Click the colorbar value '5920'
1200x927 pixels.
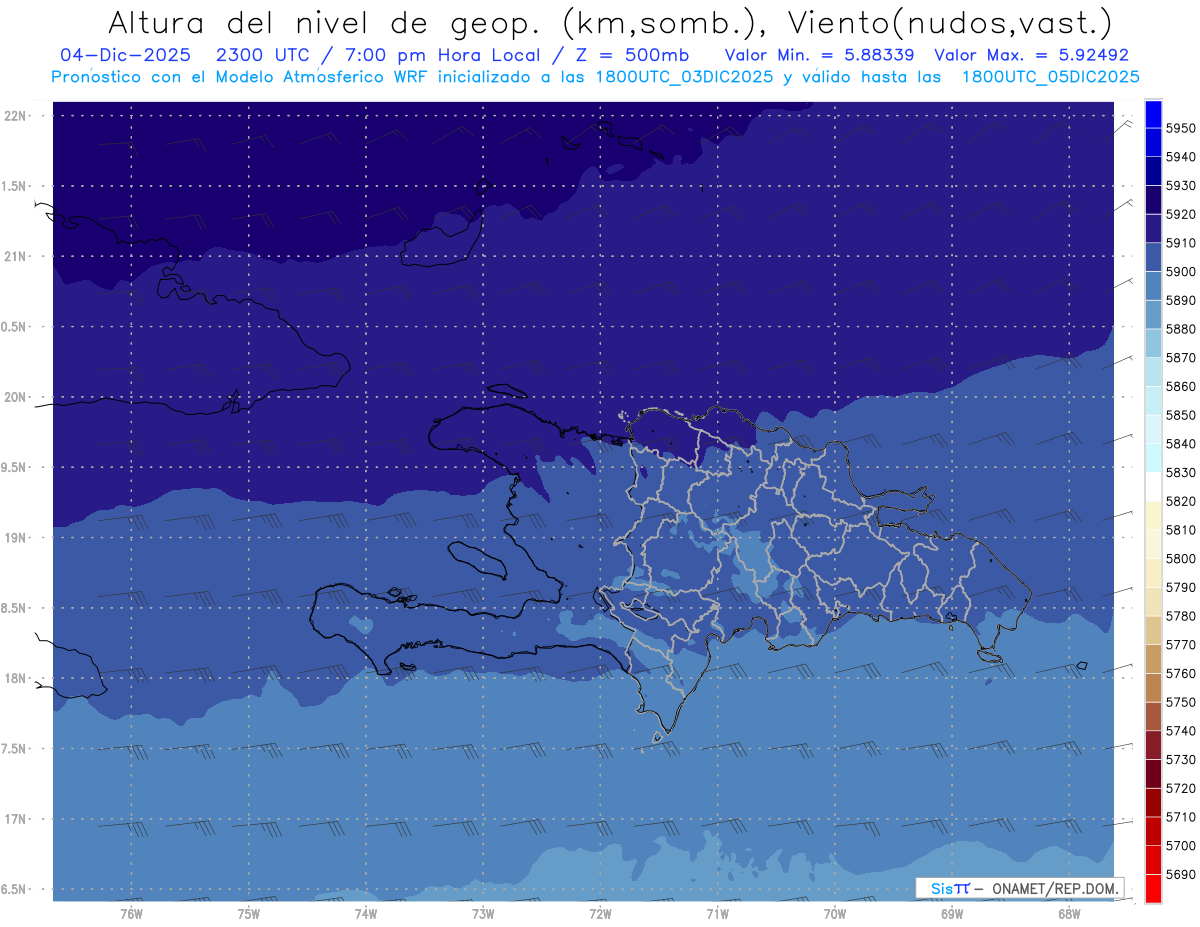pos(1180,214)
